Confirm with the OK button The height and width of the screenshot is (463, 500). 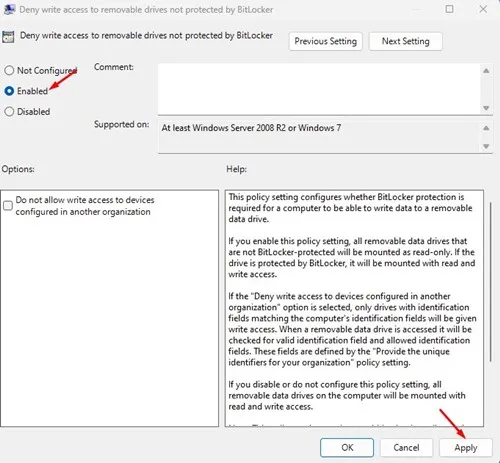point(347,447)
